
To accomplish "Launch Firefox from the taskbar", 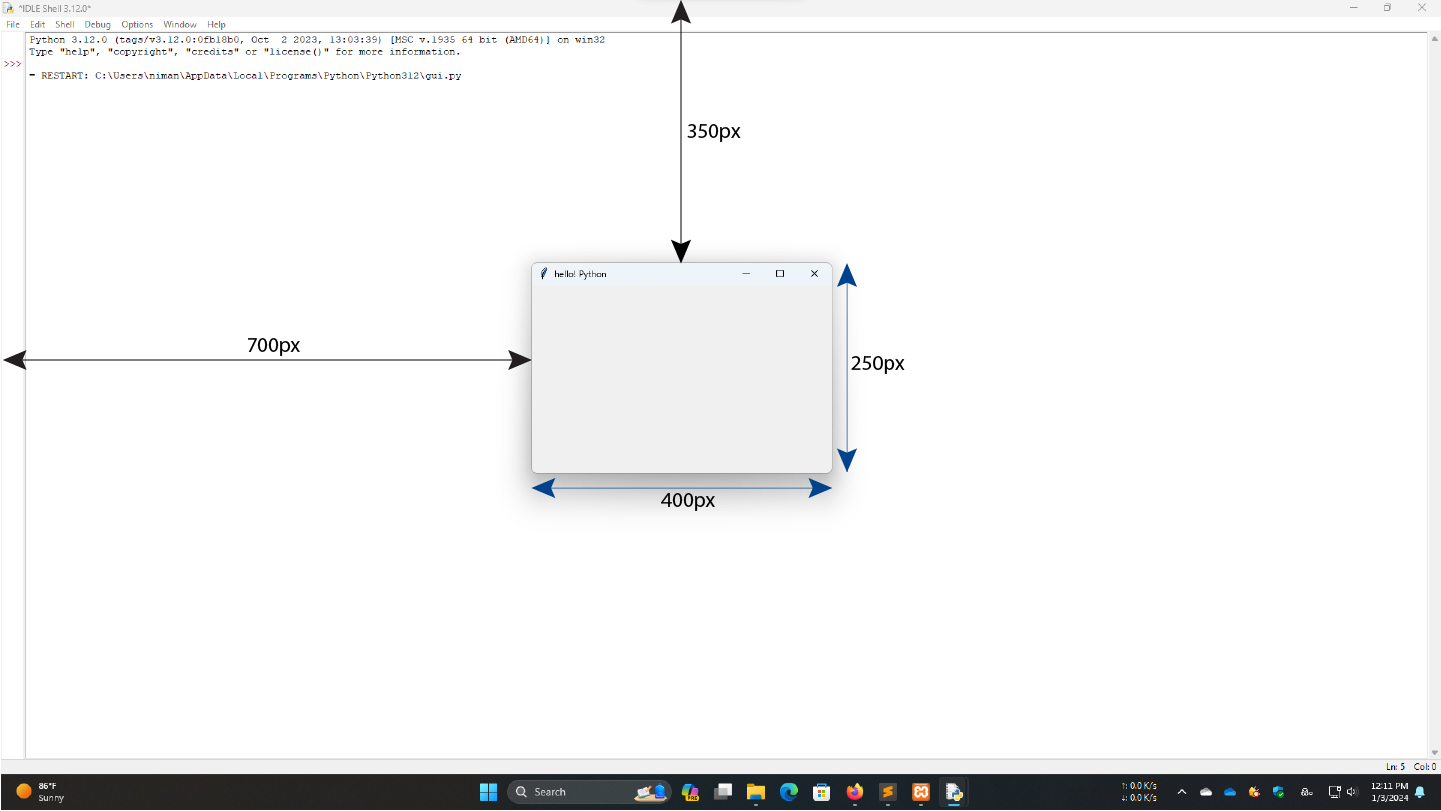I will 854,792.
